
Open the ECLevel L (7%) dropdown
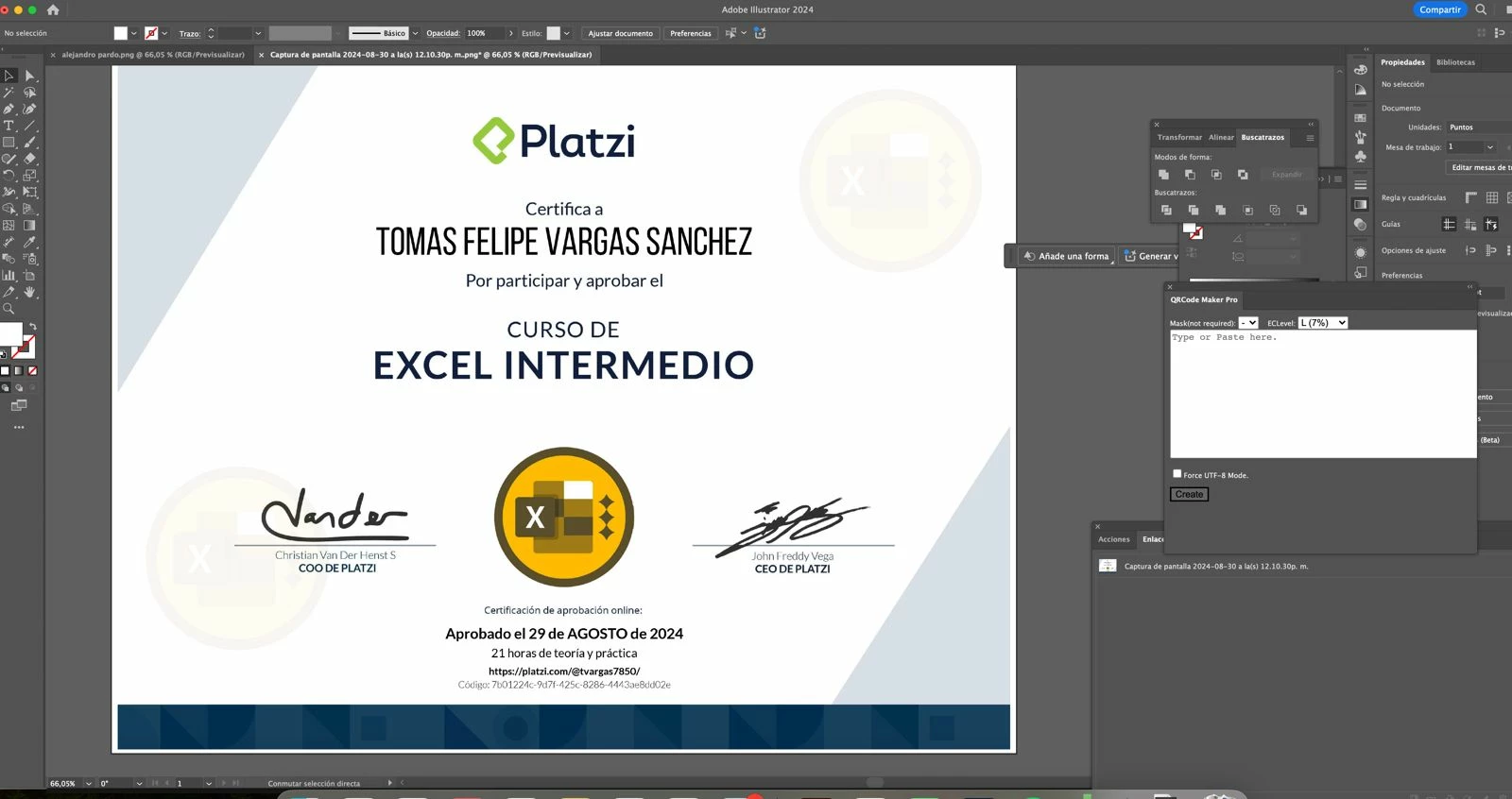pyautogui.click(x=1322, y=323)
